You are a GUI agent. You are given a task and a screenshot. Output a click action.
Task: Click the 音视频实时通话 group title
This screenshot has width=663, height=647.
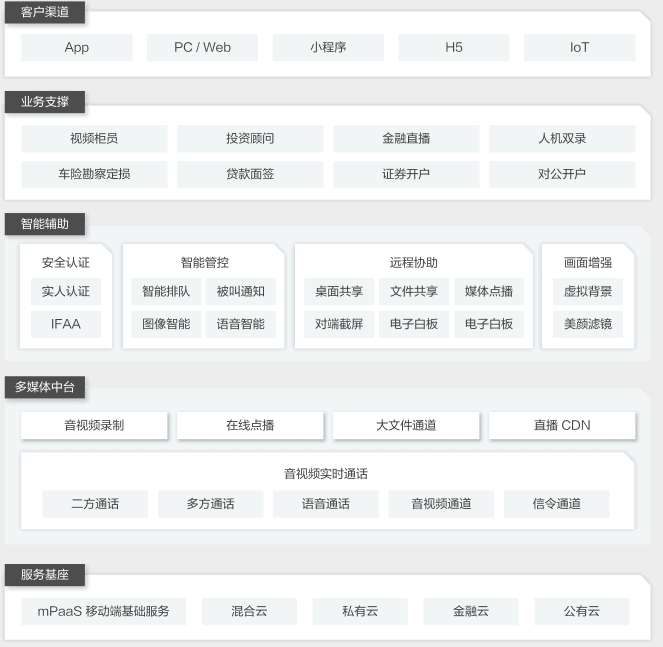326,474
